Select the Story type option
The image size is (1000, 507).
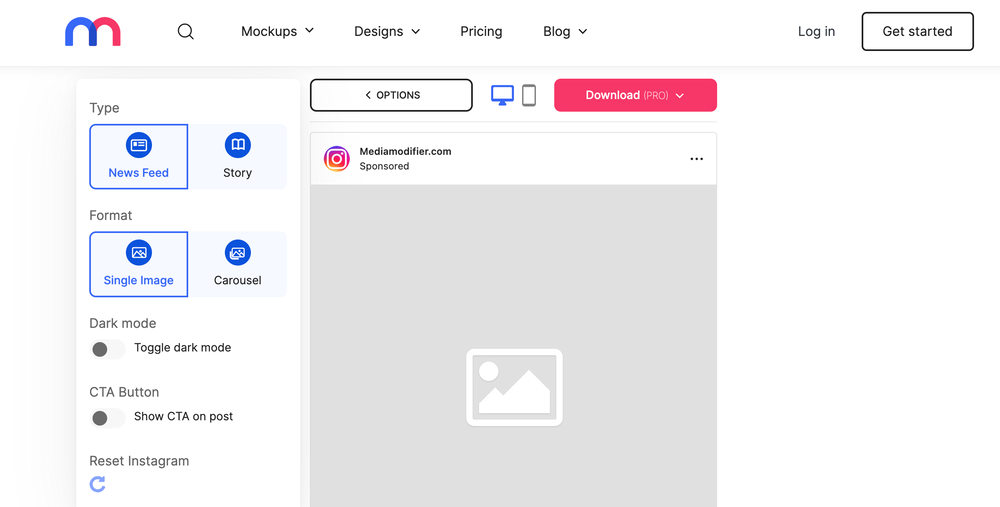237,157
